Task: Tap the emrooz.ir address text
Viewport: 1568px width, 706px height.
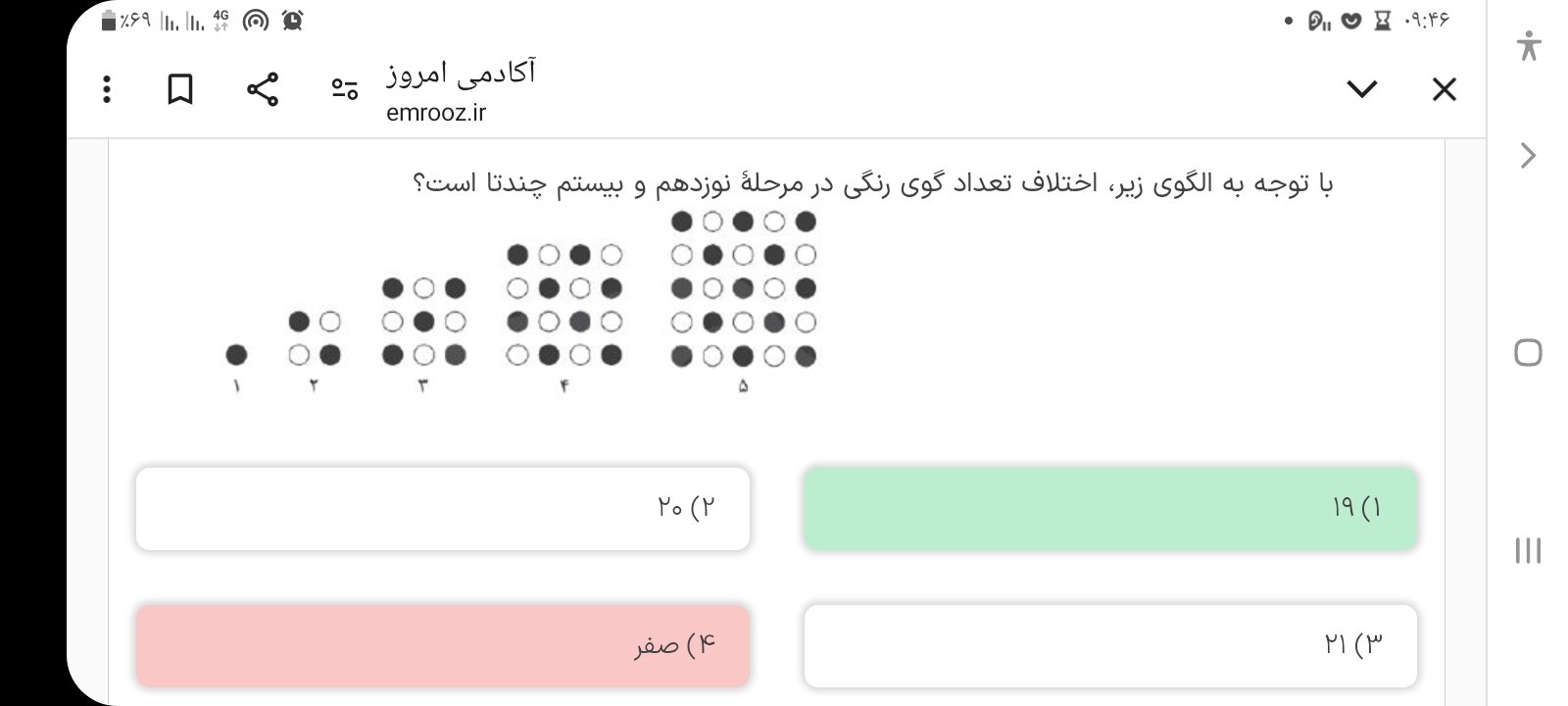Action: click(436, 113)
